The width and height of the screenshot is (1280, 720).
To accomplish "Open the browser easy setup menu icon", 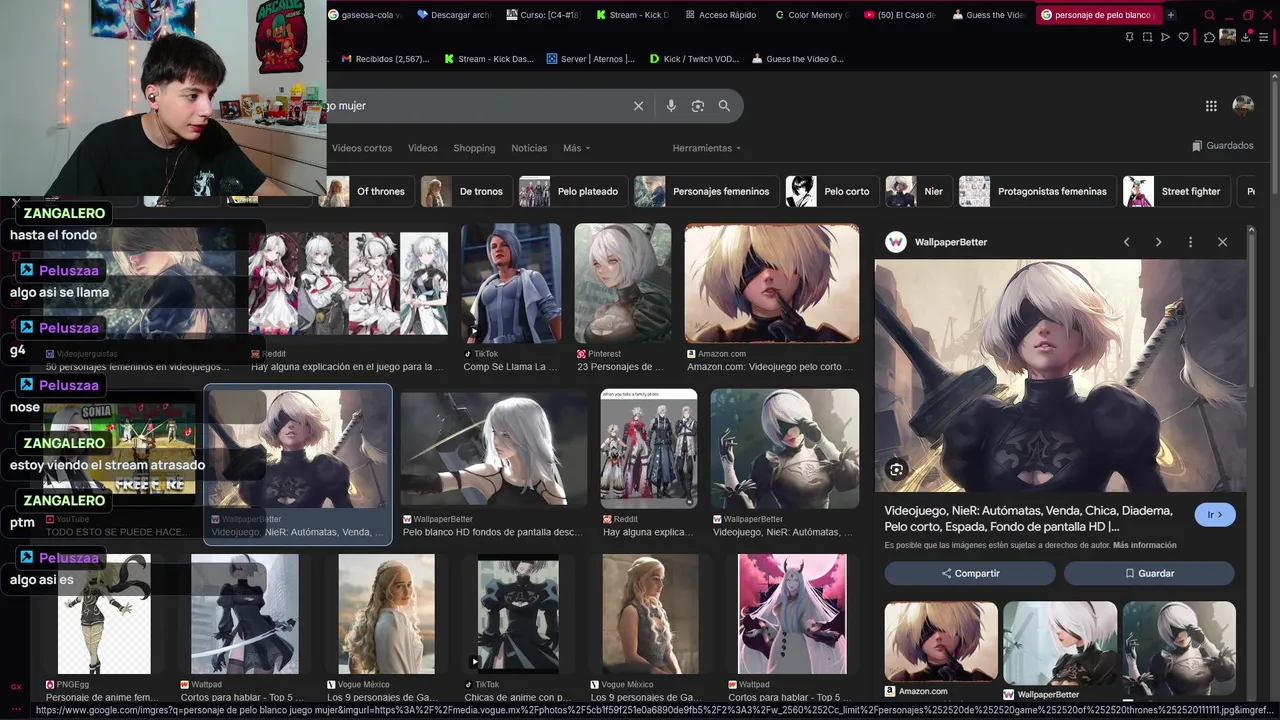I will coord(1265,37).
